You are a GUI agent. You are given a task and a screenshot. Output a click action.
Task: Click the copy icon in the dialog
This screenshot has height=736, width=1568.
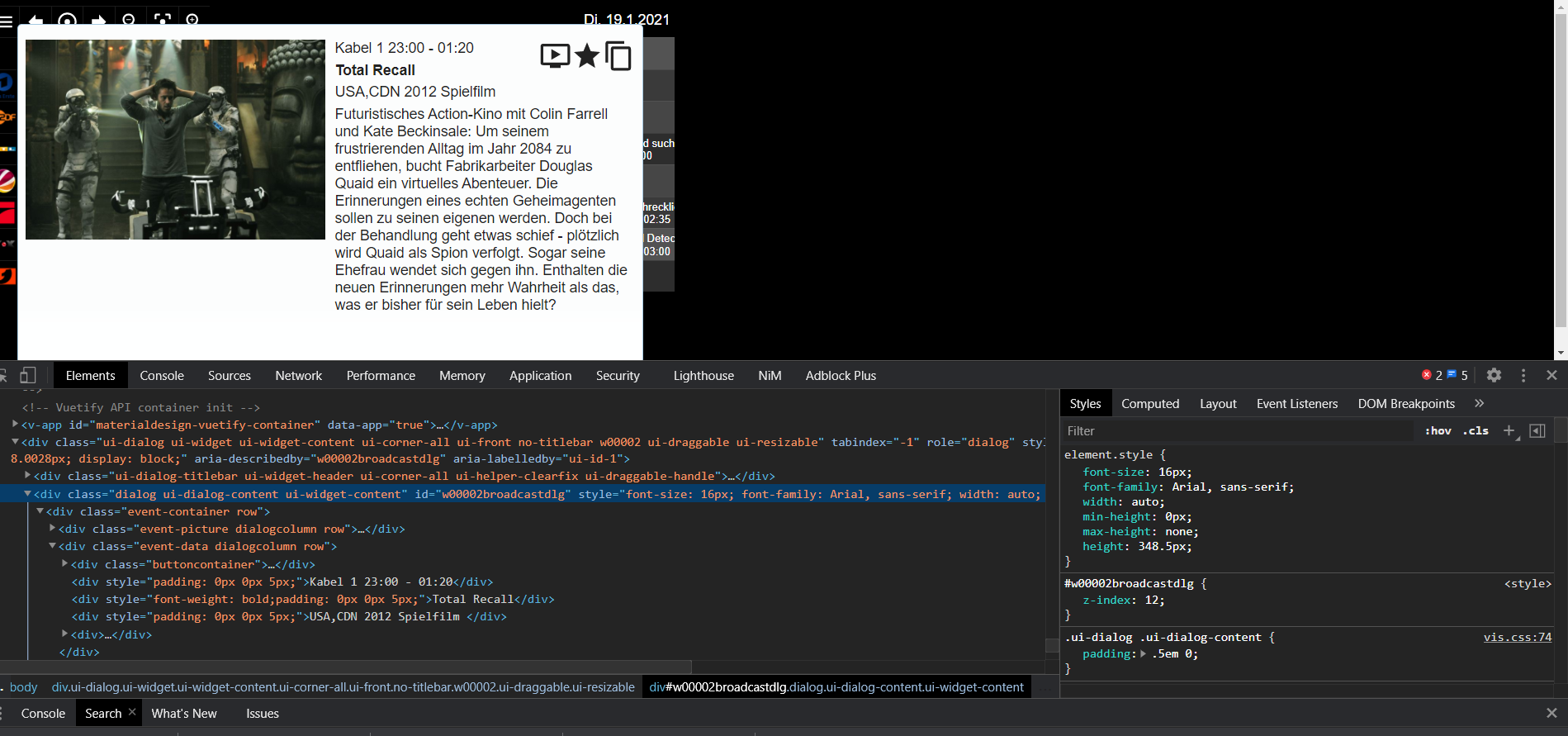618,56
